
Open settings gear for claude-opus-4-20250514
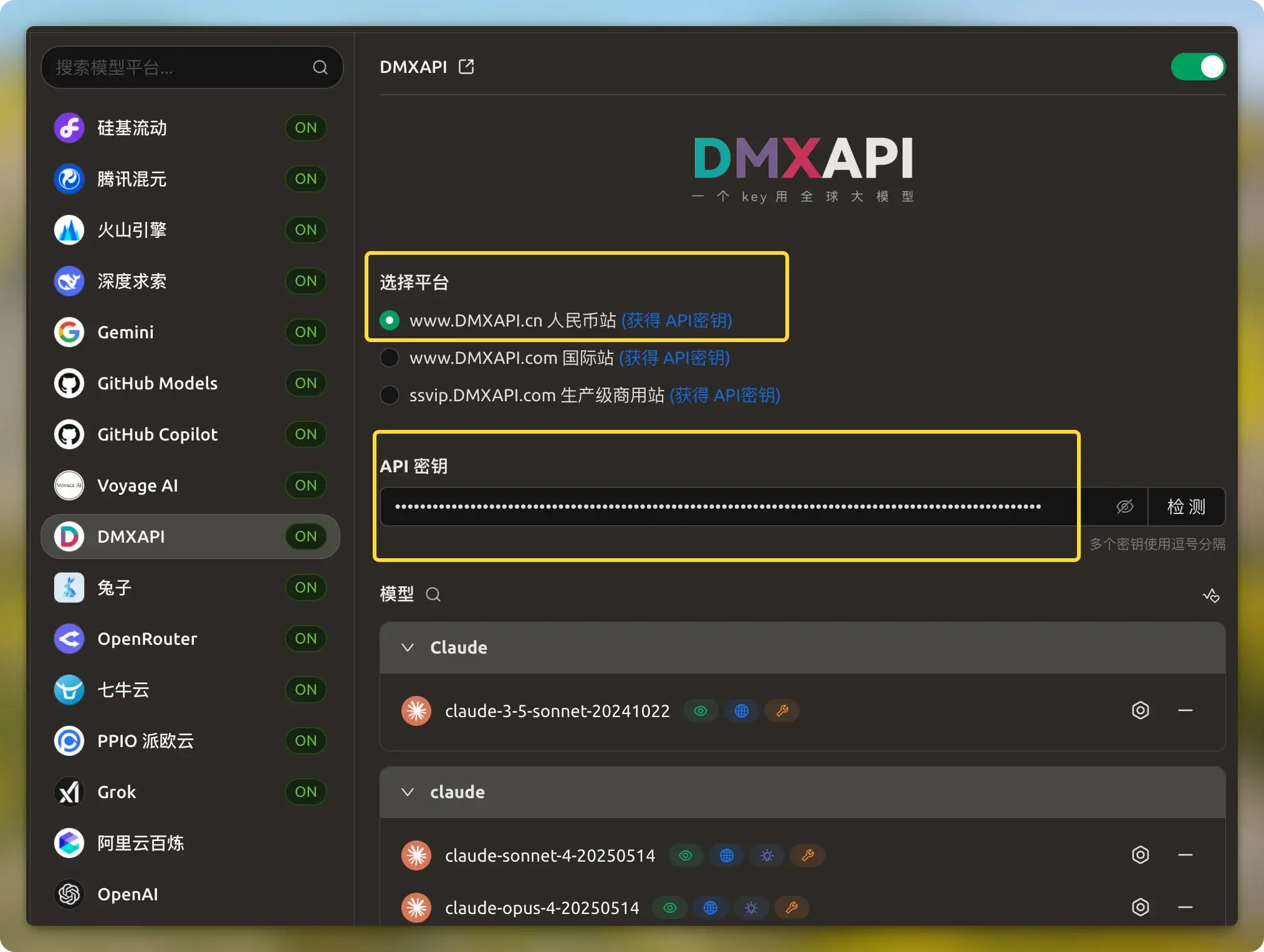1140,907
